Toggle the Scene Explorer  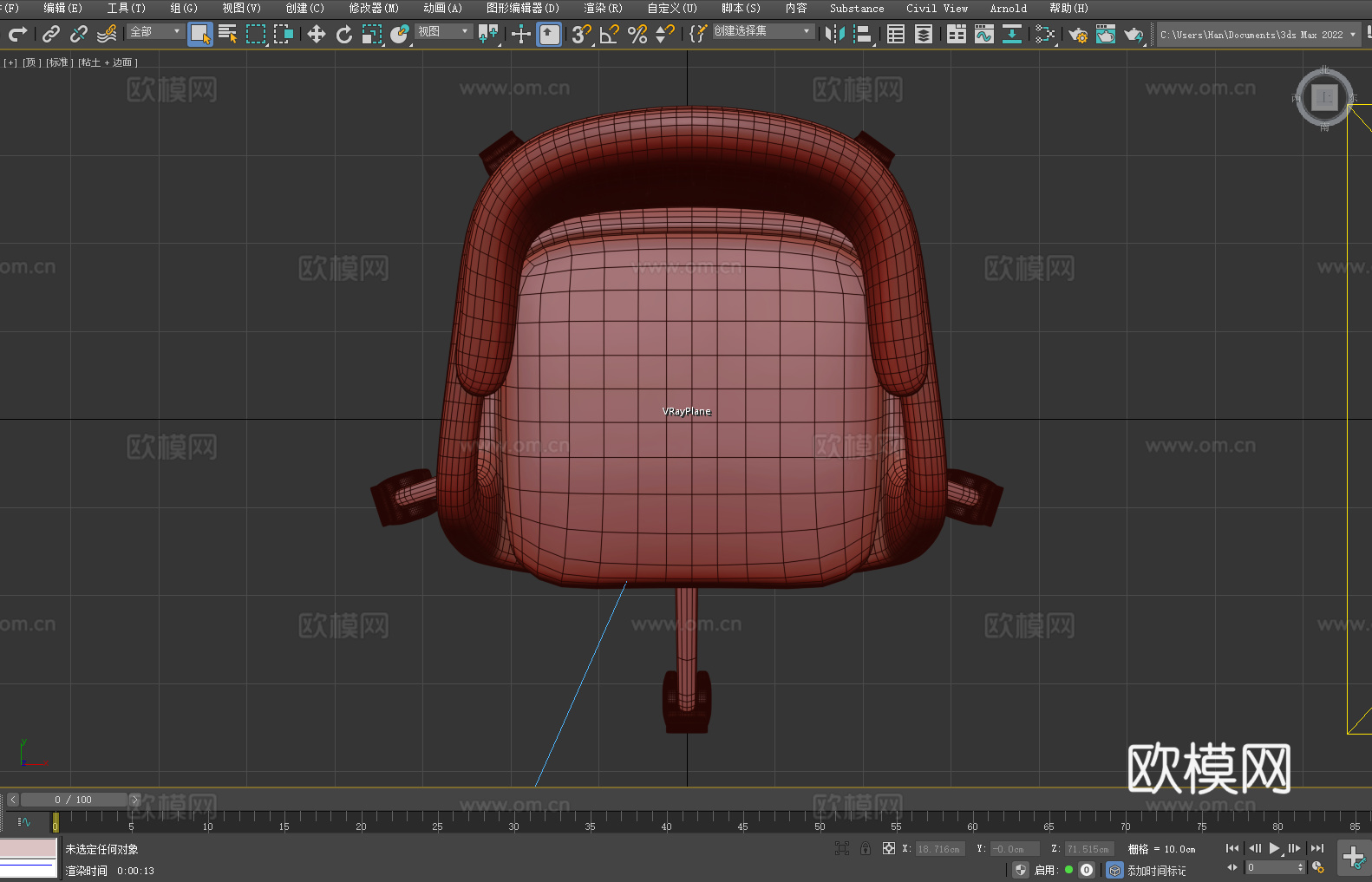point(896,34)
